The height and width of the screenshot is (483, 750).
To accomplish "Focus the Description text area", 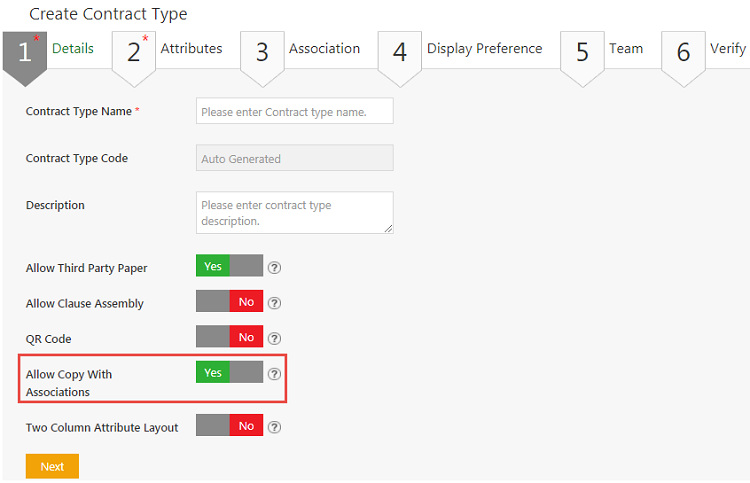I will pyautogui.click(x=294, y=212).
